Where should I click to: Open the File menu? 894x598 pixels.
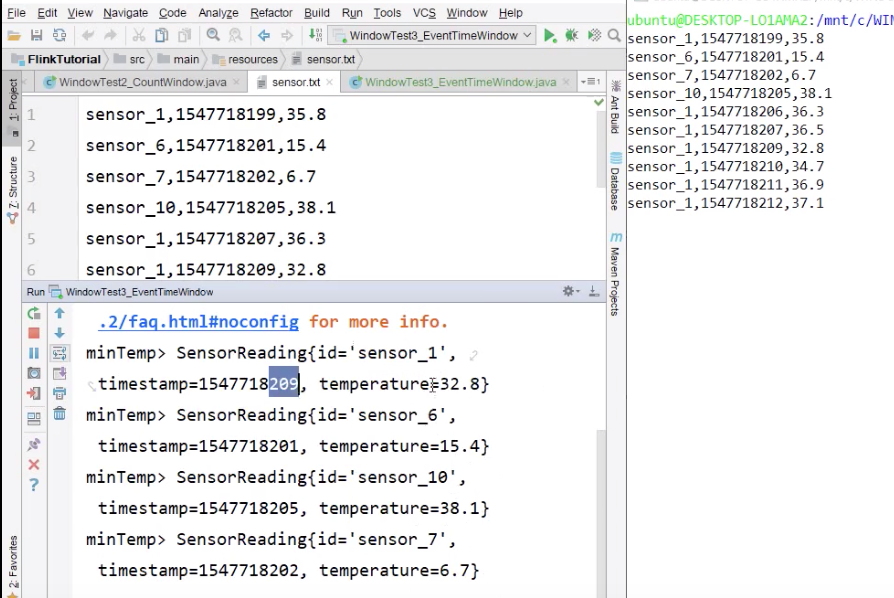(16, 13)
